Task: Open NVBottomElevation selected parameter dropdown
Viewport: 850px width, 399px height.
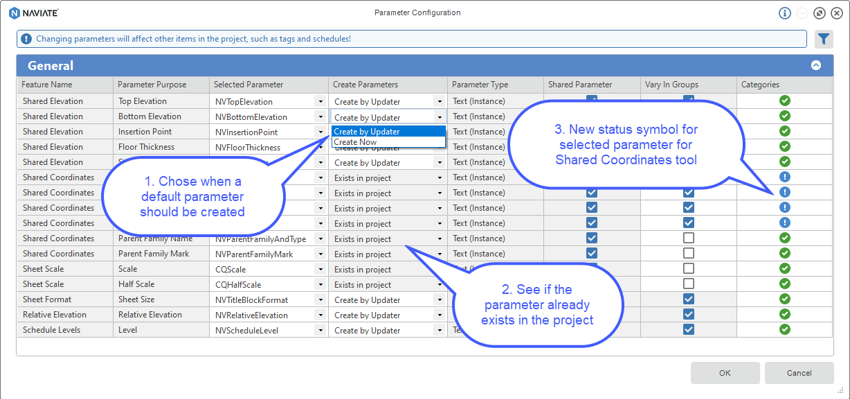Action: point(320,117)
